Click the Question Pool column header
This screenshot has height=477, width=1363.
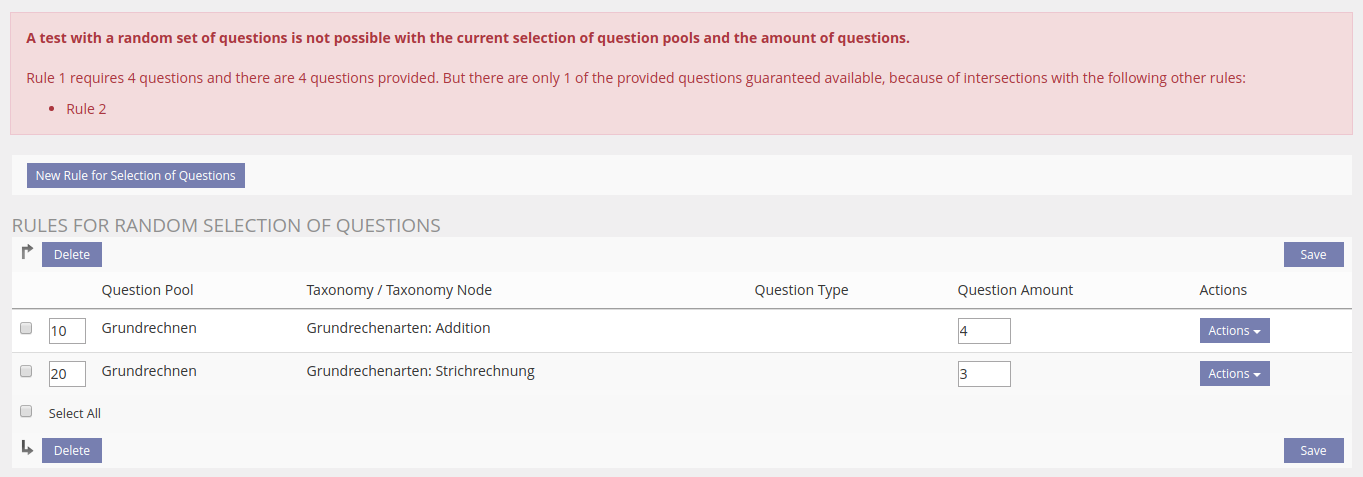tap(147, 290)
